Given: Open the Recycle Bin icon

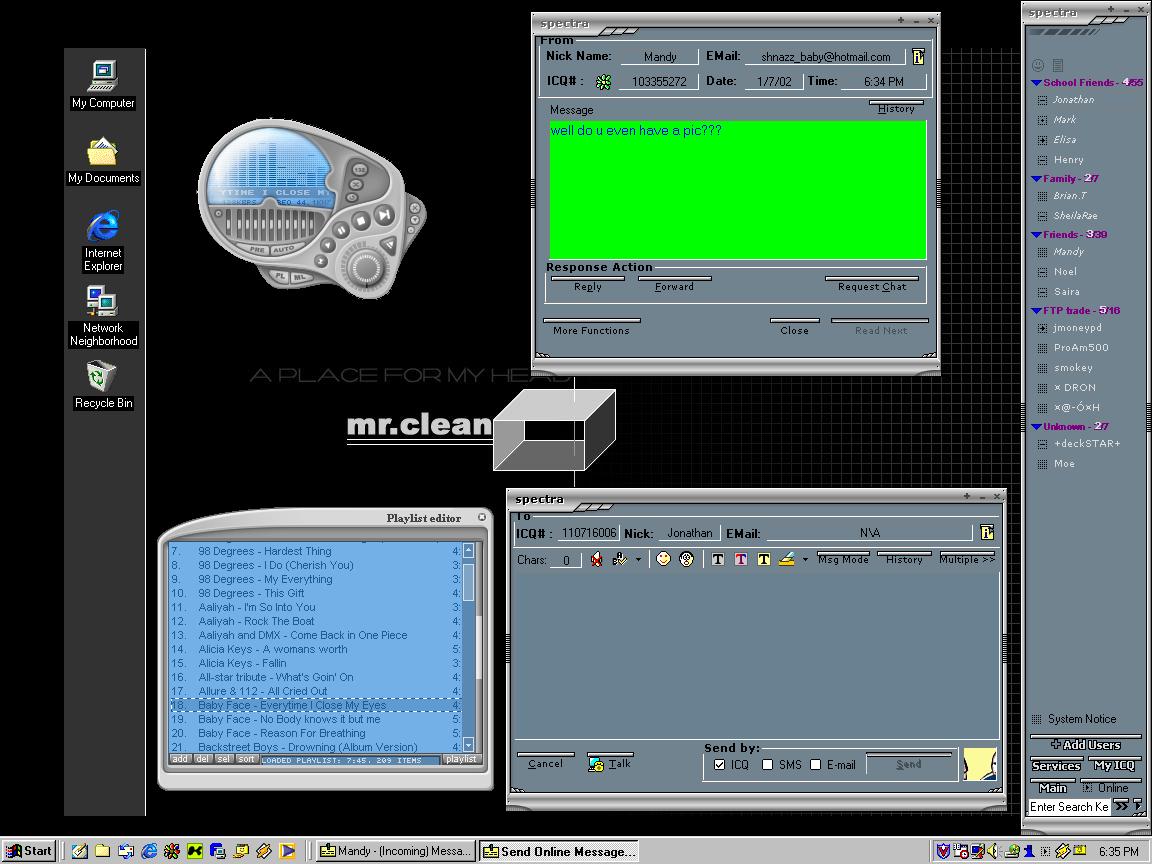Looking at the screenshot, I should click(x=103, y=384).
